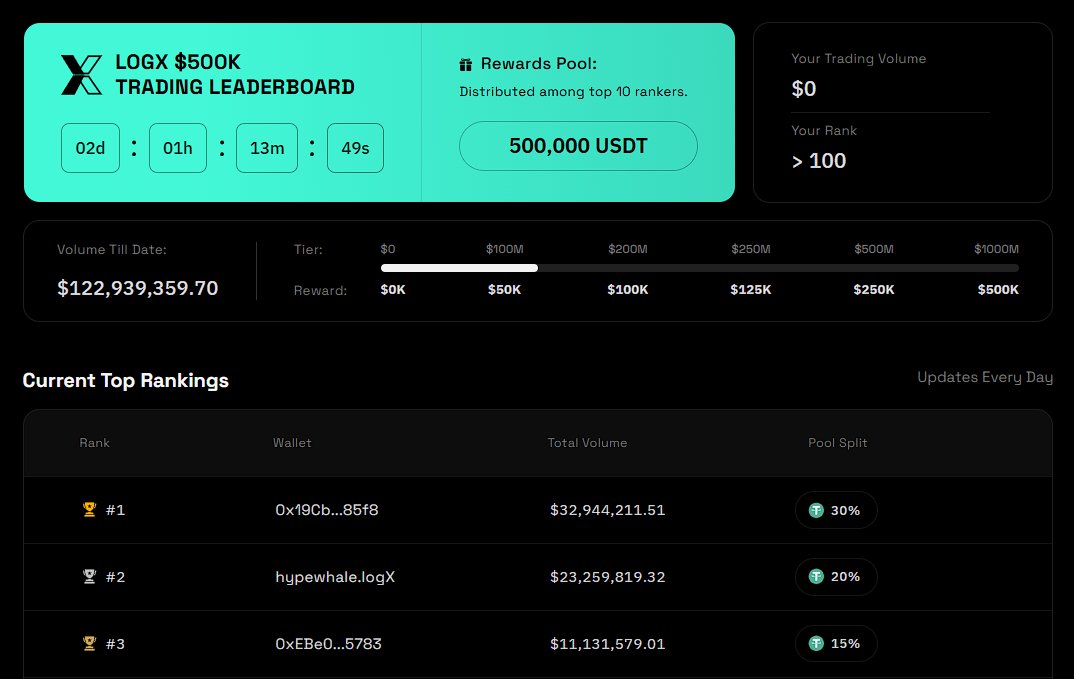The width and height of the screenshot is (1074, 679).
Task: Click the bronze trophy icon for rank #3
Action: tap(89, 644)
